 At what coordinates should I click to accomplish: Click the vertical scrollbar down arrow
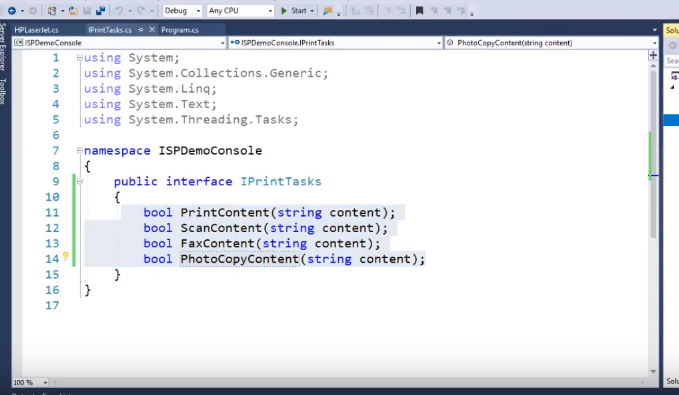point(653,372)
